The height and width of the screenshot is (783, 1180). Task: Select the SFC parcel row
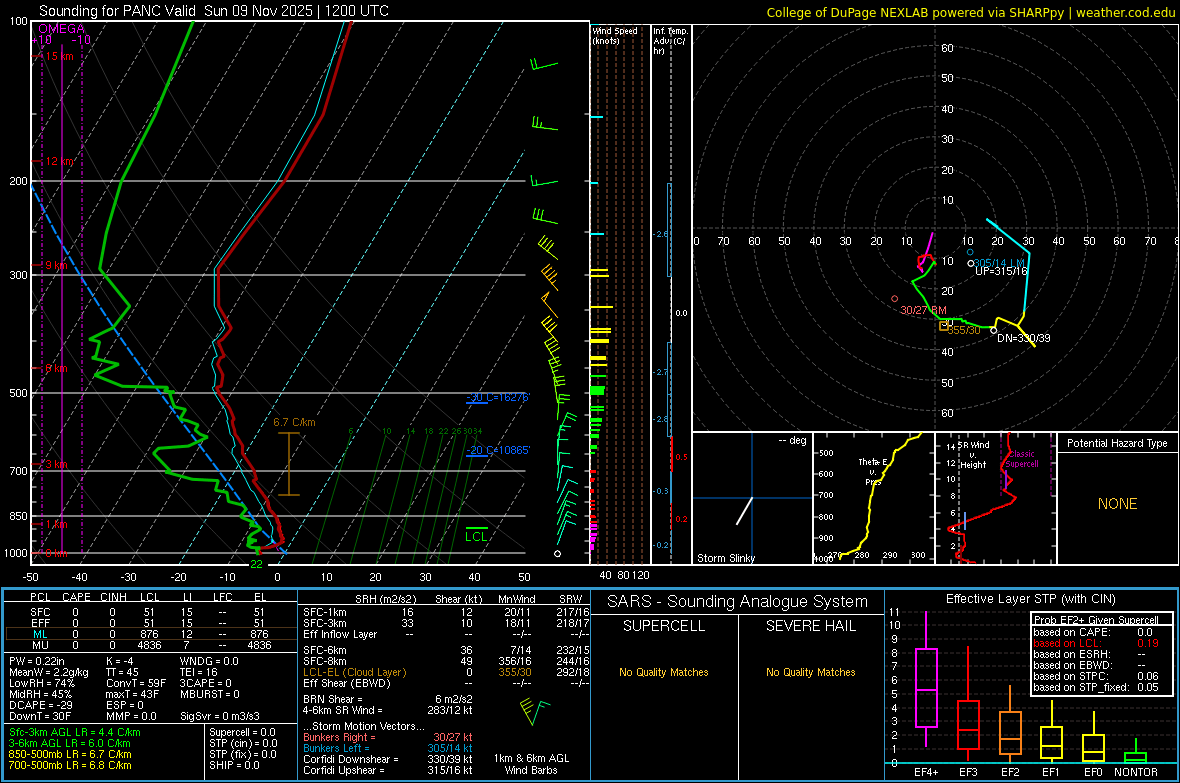point(149,612)
